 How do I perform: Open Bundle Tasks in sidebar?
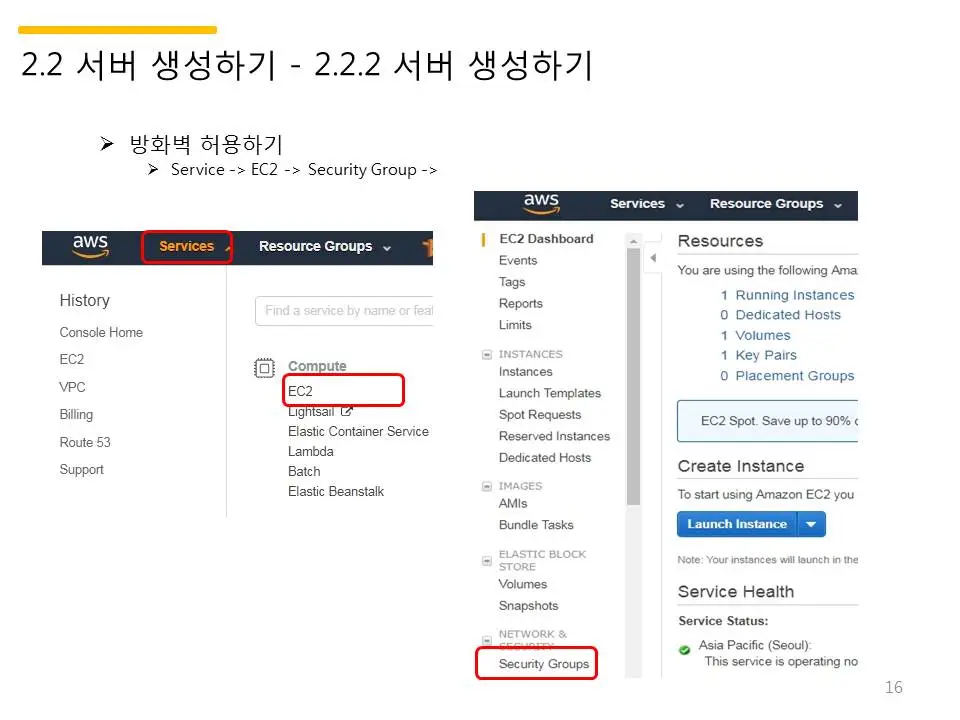(536, 525)
